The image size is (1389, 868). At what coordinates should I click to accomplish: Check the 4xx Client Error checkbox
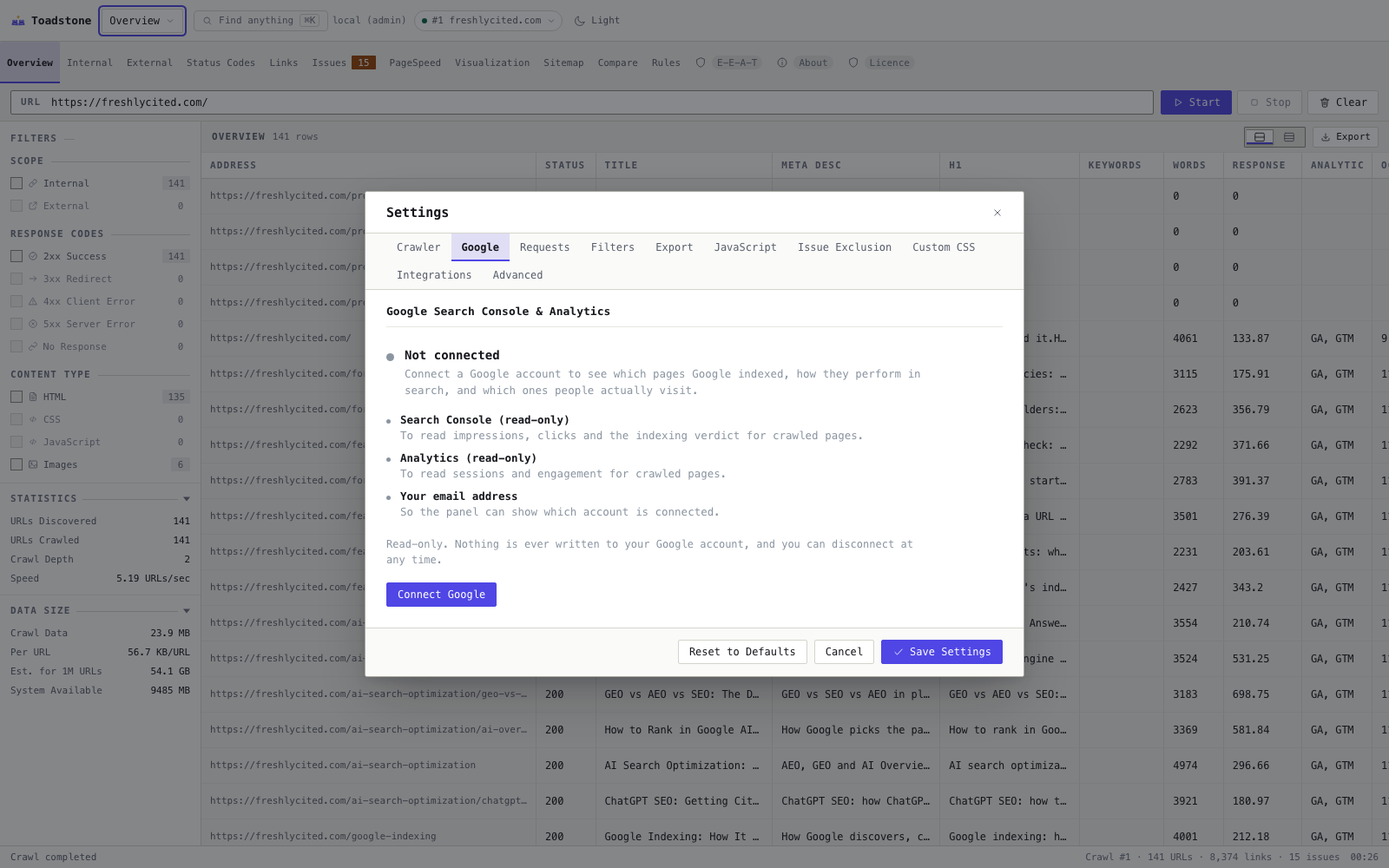[x=16, y=301]
